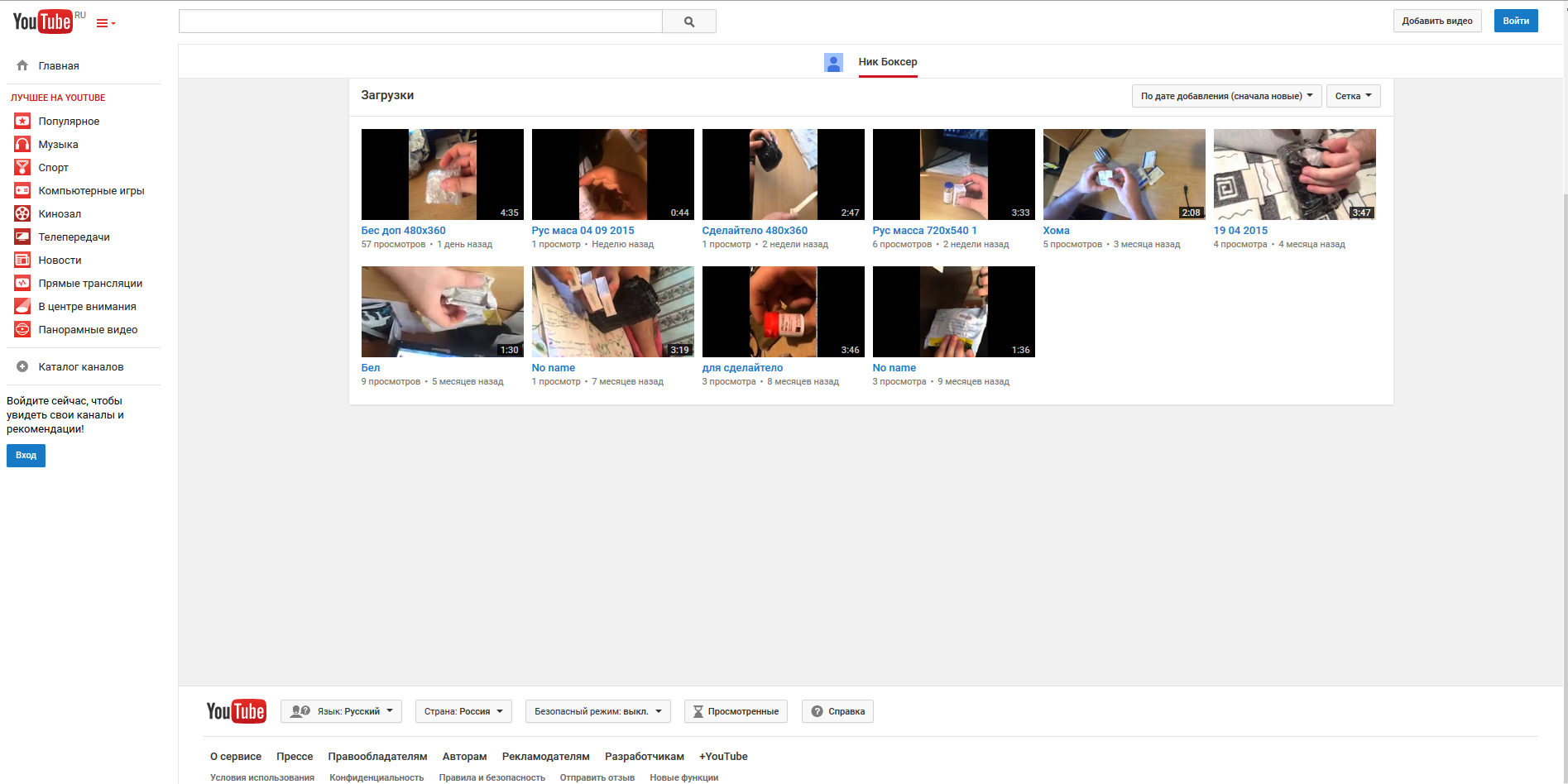Open the video thumbnail 'Бес доп 480x360'

(x=442, y=174)
